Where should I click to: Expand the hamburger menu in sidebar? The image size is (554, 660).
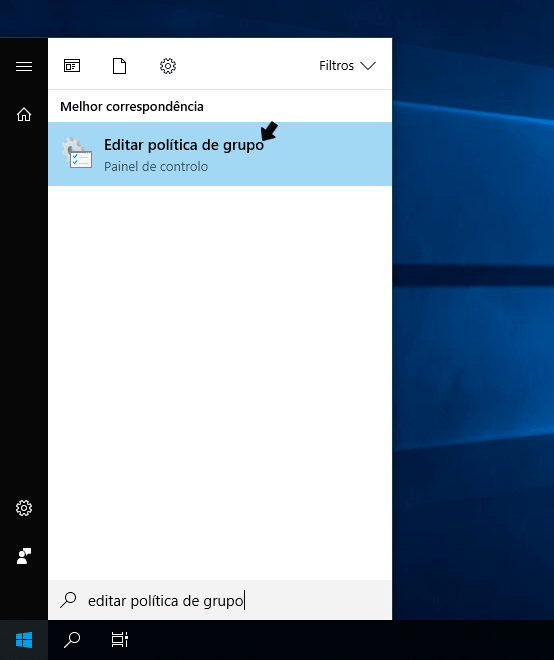pos(24,66)
